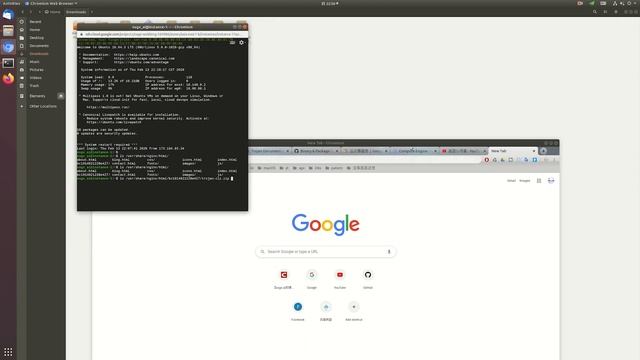Open Facebook shortcut tile
The height and width of the screenshot is (360, 640).
tap(298, 311)
